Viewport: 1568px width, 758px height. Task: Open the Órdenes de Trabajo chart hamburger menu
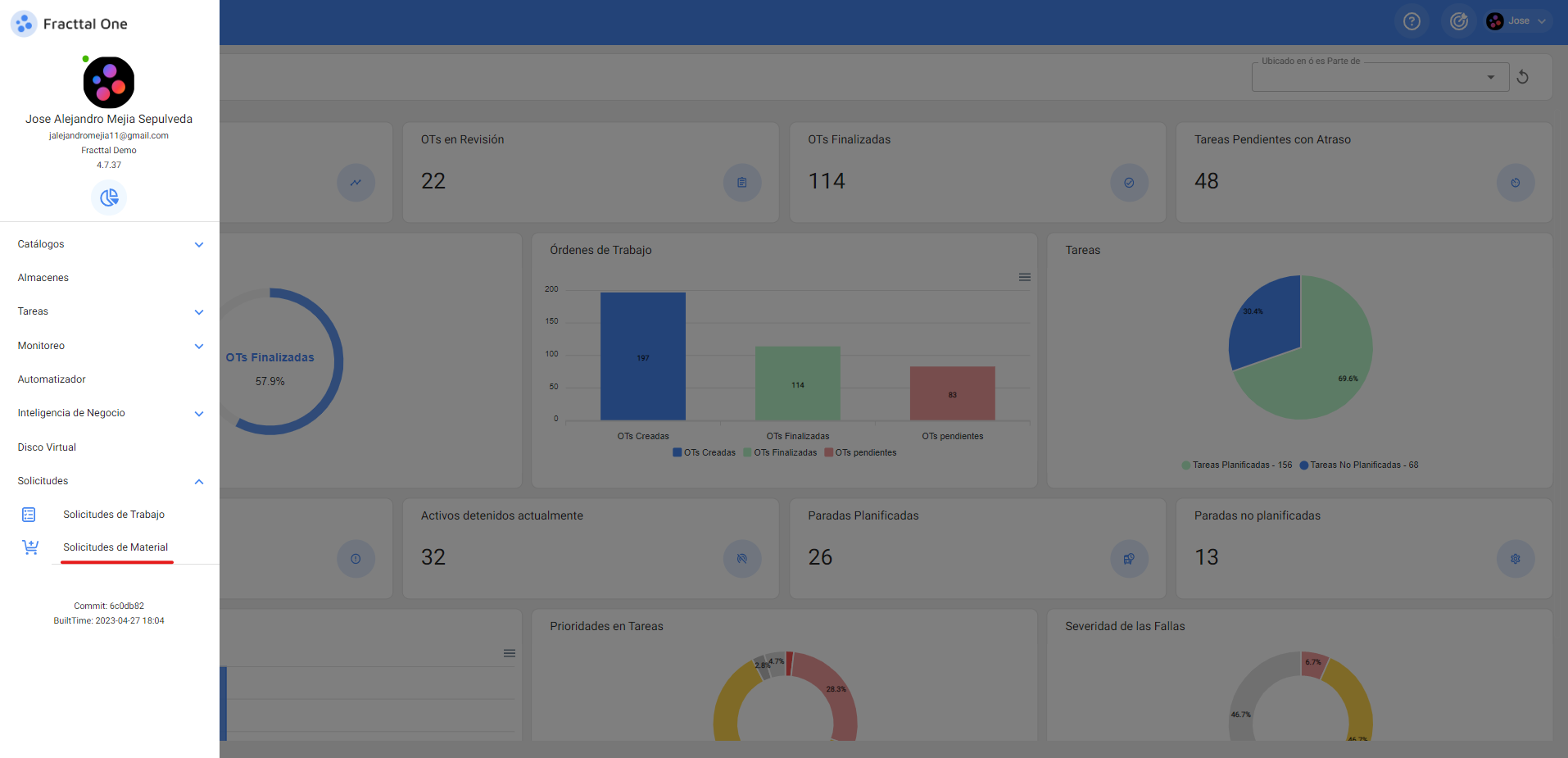click(1024, 277)
